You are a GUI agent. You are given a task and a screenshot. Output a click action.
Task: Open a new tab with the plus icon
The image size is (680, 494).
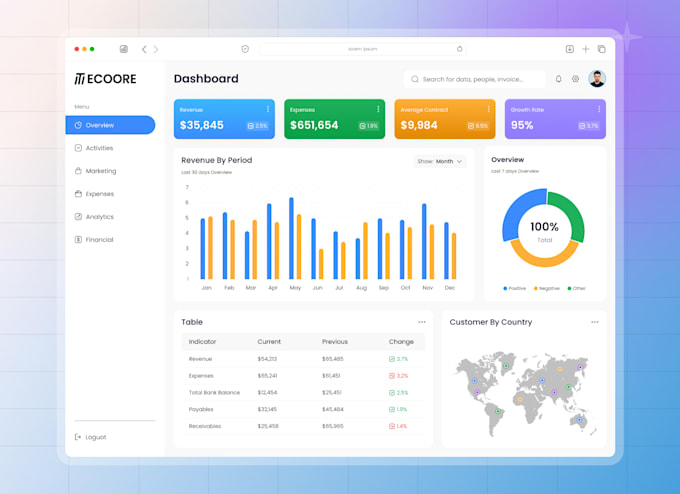point(586,49)
